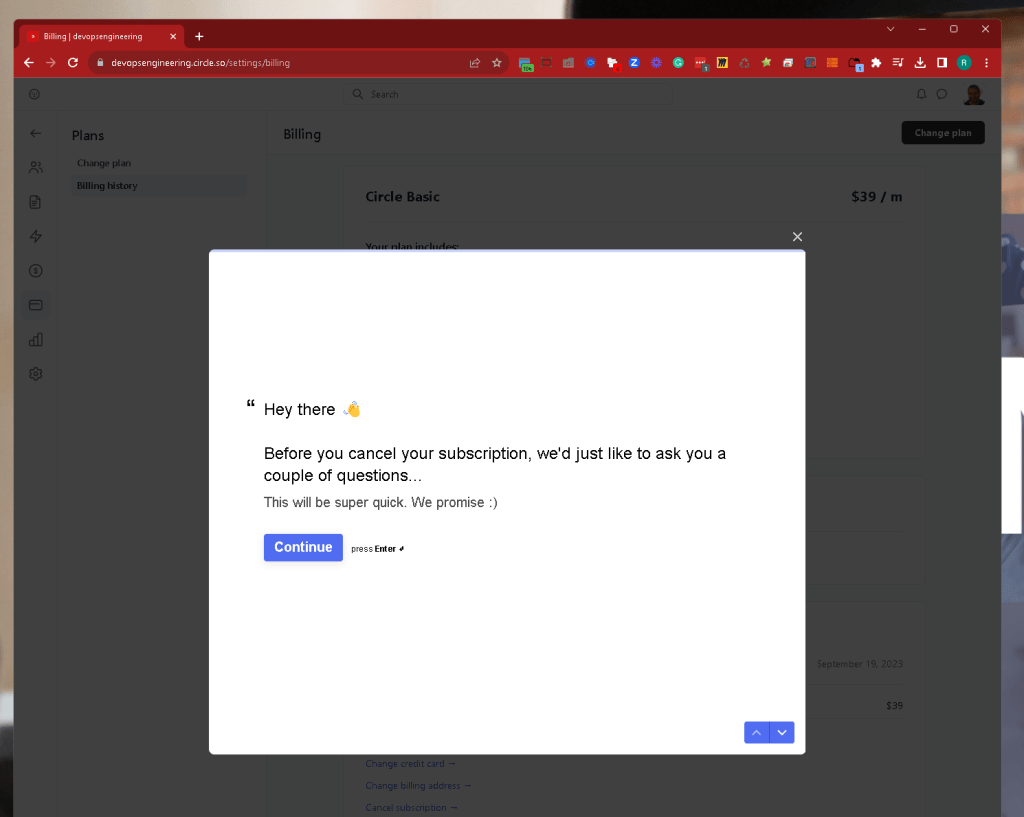Open the Chrome profile R avatar
The image size is (1024, 817).
[964, 63]
